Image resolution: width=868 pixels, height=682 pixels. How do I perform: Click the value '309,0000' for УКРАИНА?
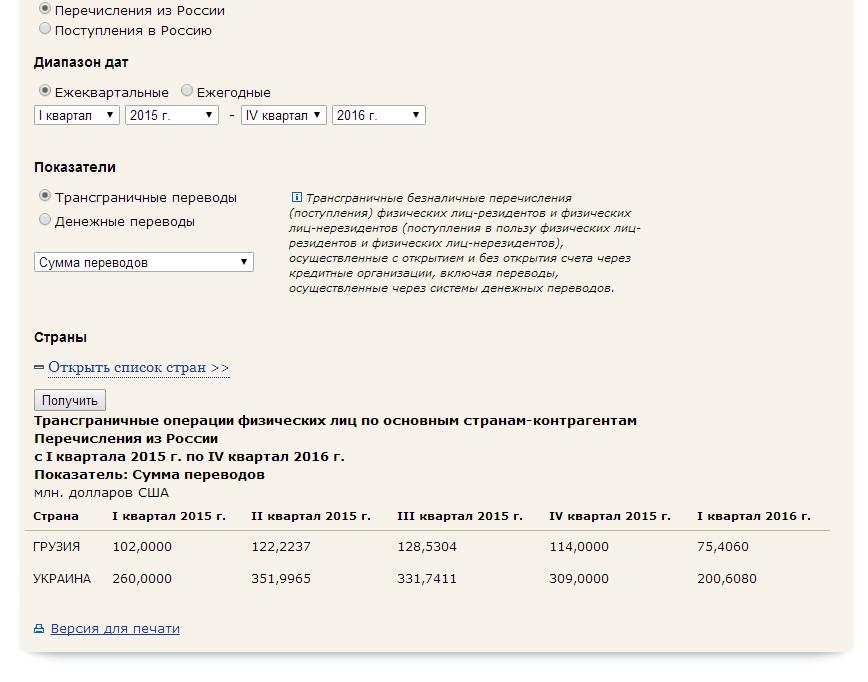click(578, 579)
